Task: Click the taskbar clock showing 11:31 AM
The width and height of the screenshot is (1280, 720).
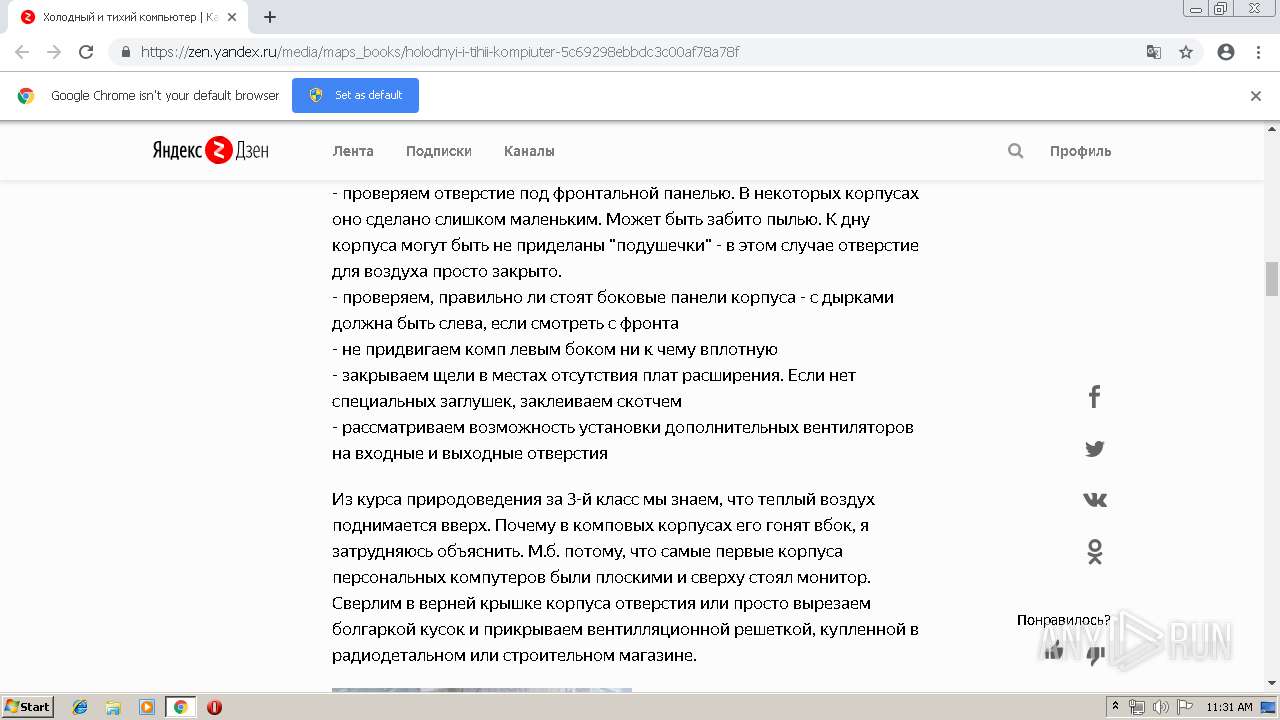Action: (x=1229, y=707)
